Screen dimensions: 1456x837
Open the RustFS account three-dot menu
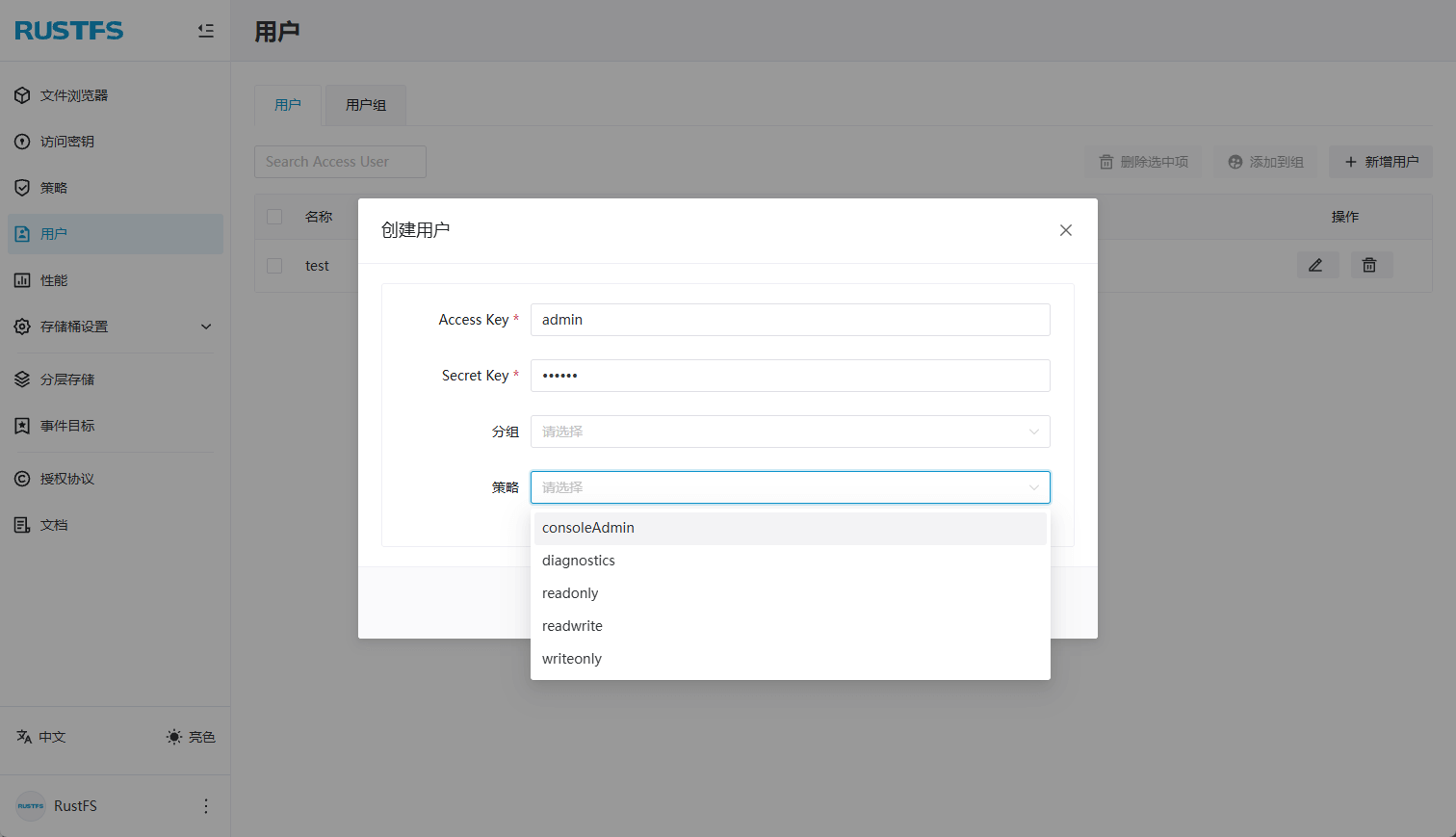[x=205, y=806]
